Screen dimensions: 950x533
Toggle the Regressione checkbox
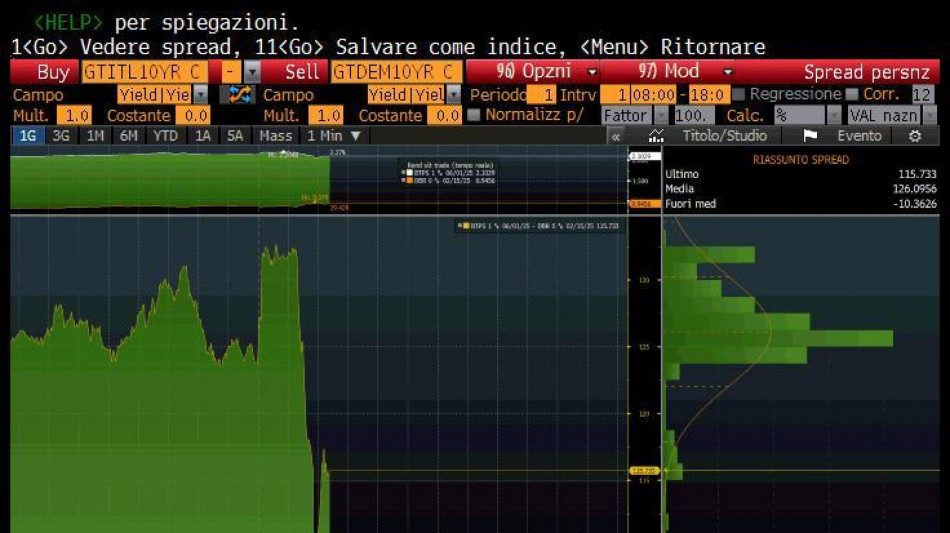tap(738, 94)
